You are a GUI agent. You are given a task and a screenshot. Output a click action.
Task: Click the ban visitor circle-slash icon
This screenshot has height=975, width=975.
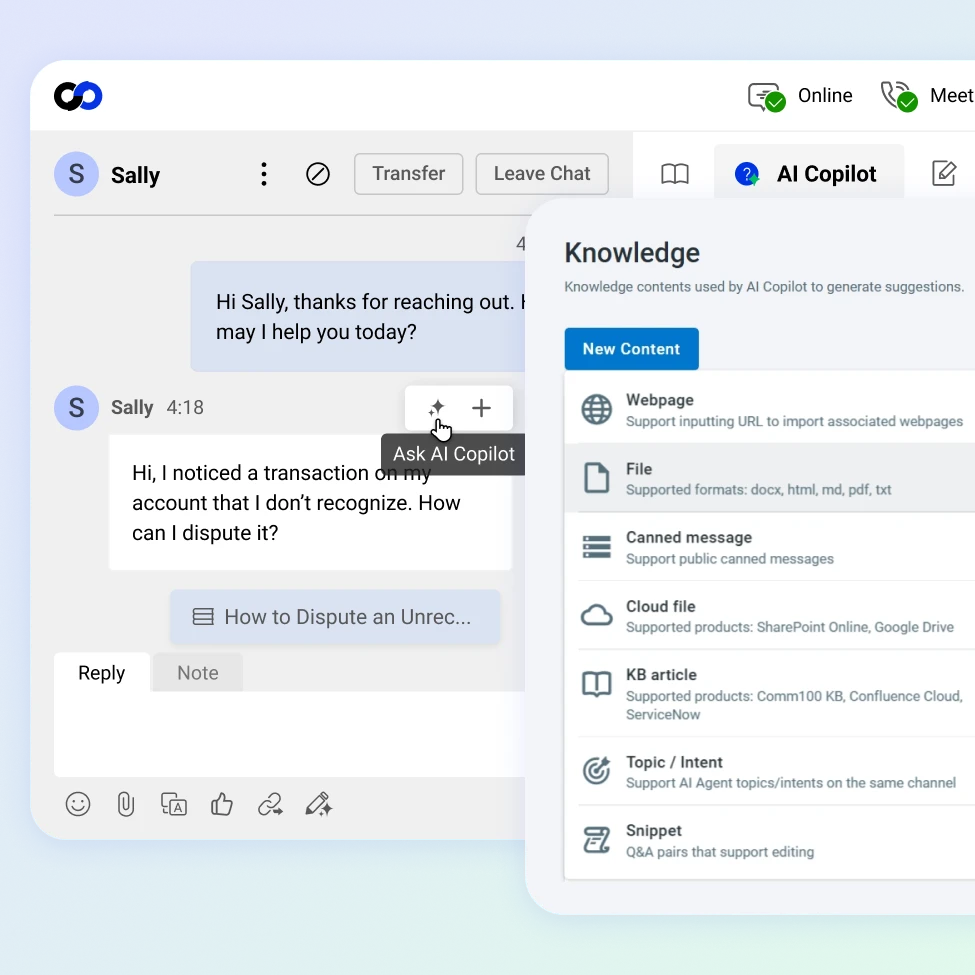[x=318, y=174]
